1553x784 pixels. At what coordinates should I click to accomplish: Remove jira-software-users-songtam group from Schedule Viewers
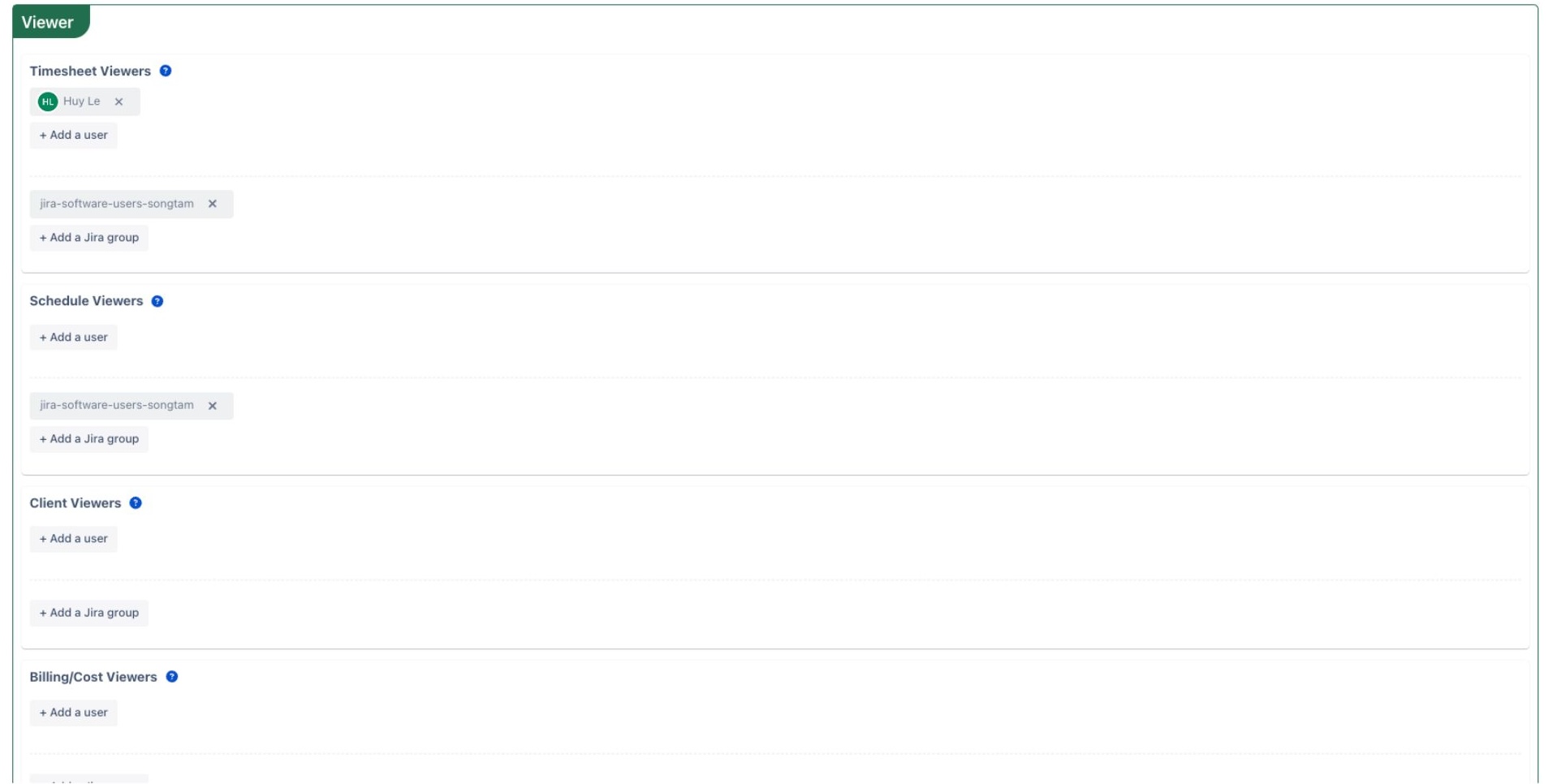[x=213, y=406]
